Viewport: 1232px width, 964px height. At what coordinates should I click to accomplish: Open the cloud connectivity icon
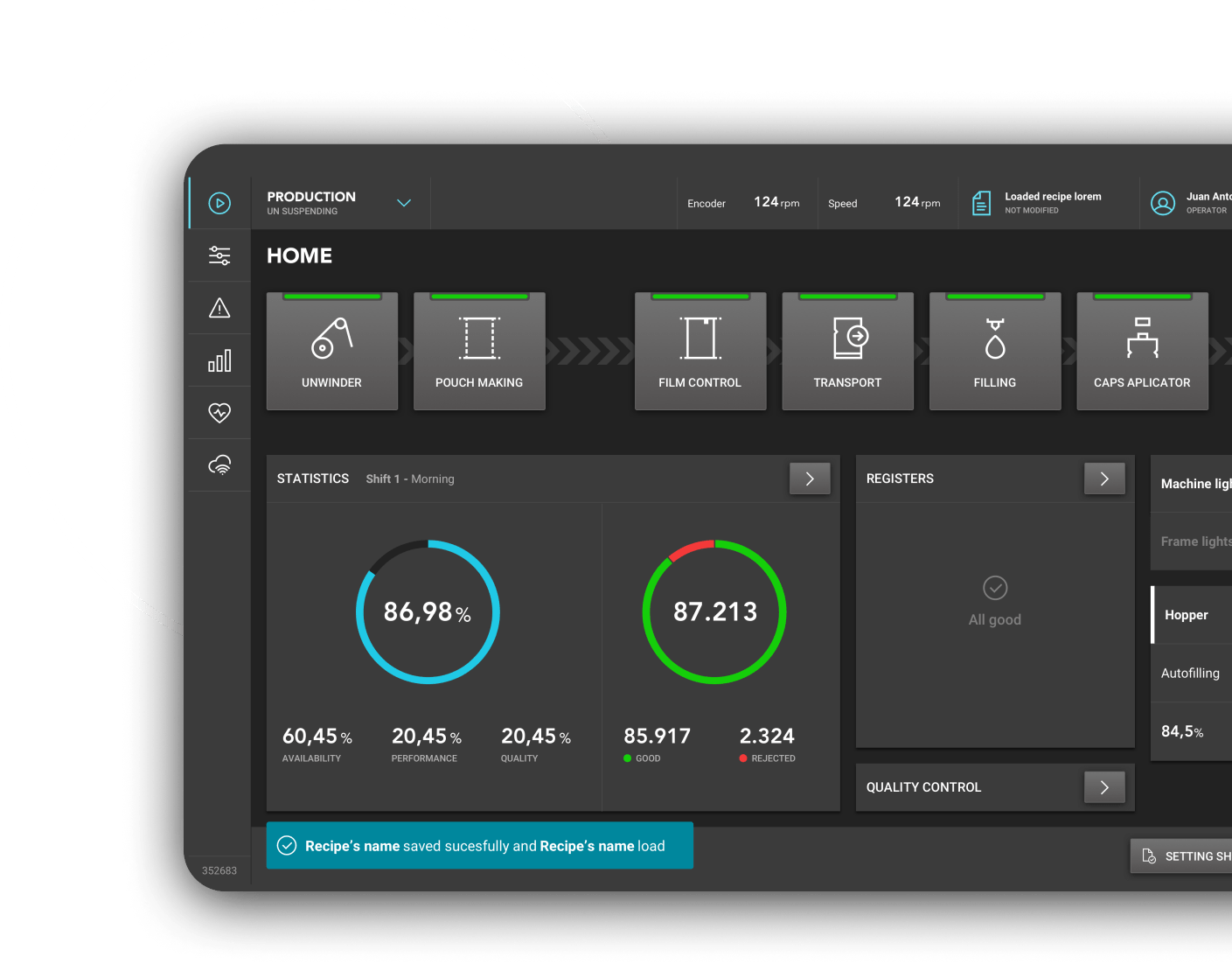tap(219, 465)
